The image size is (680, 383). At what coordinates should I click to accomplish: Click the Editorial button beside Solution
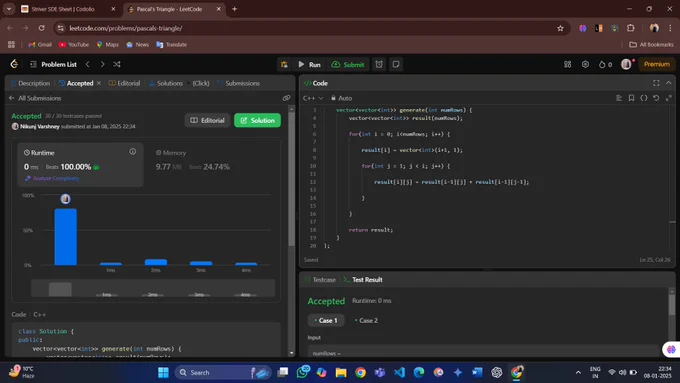[208, 120]
